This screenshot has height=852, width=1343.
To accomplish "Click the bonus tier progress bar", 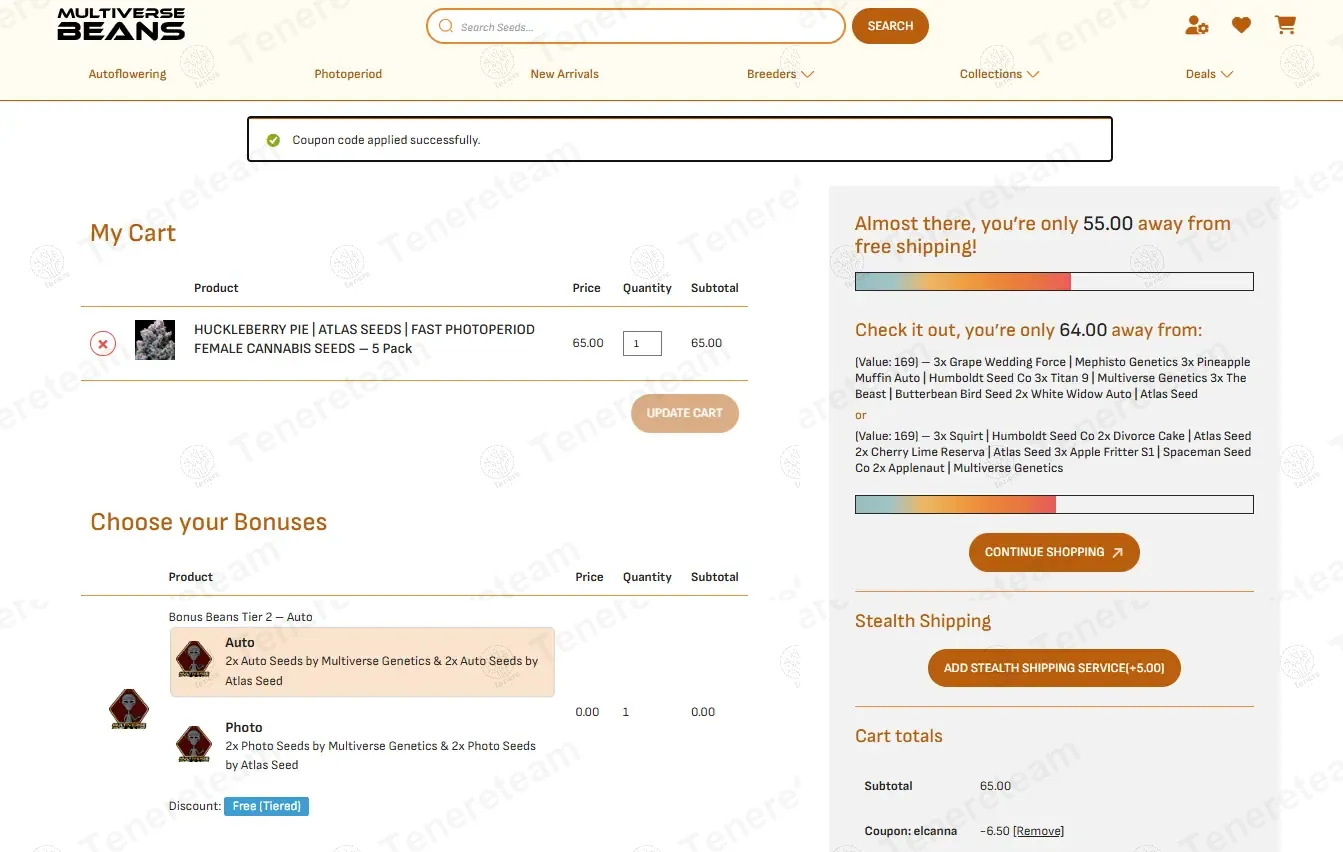I will [1054, 504].
